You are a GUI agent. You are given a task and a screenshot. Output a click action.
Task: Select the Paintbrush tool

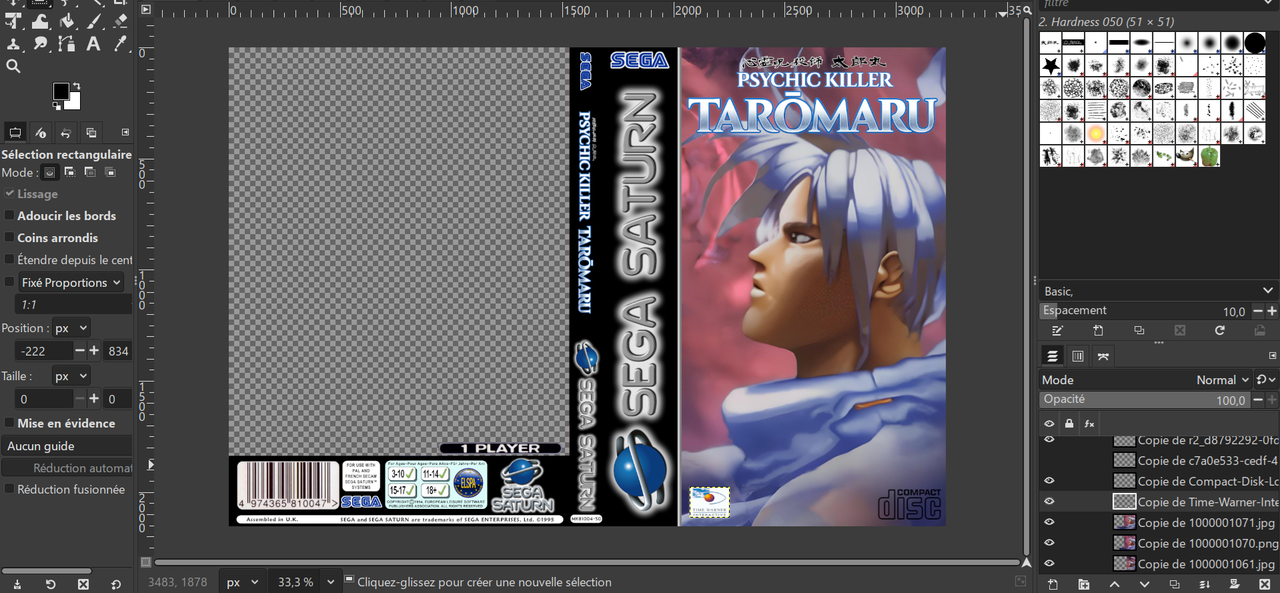[x=93, y=20]
